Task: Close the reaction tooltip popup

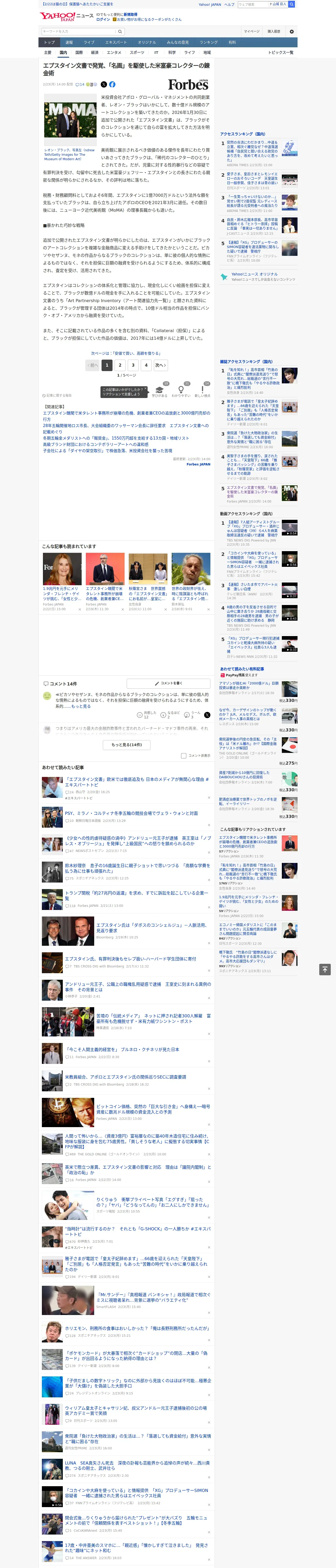Action: [145, 389]
